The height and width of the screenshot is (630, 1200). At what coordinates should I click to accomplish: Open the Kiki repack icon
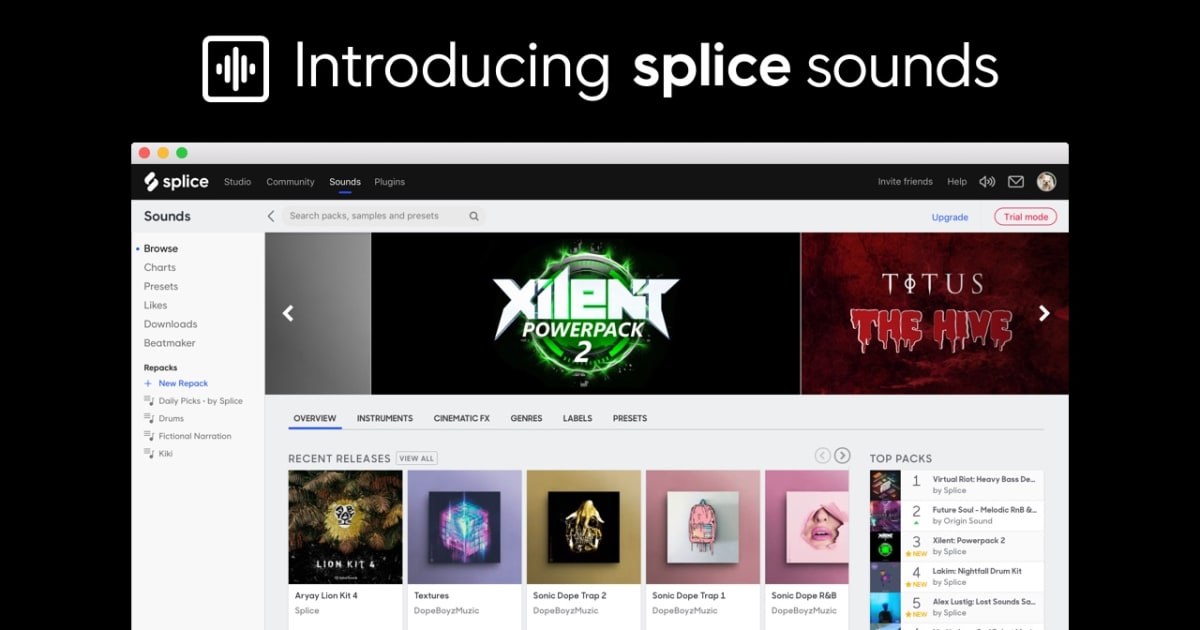point(150,453)
